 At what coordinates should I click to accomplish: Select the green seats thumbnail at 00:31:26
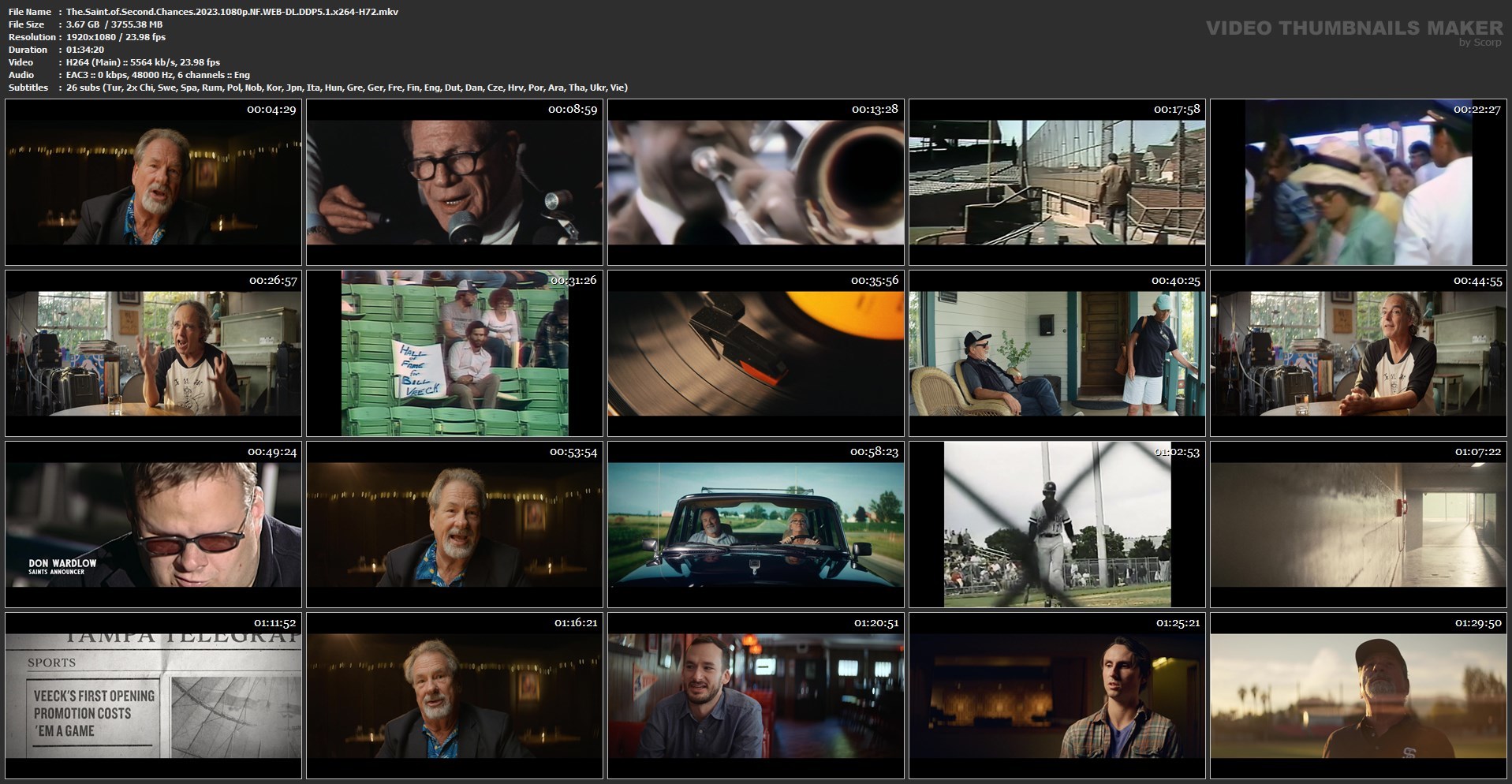coord(455,353)
